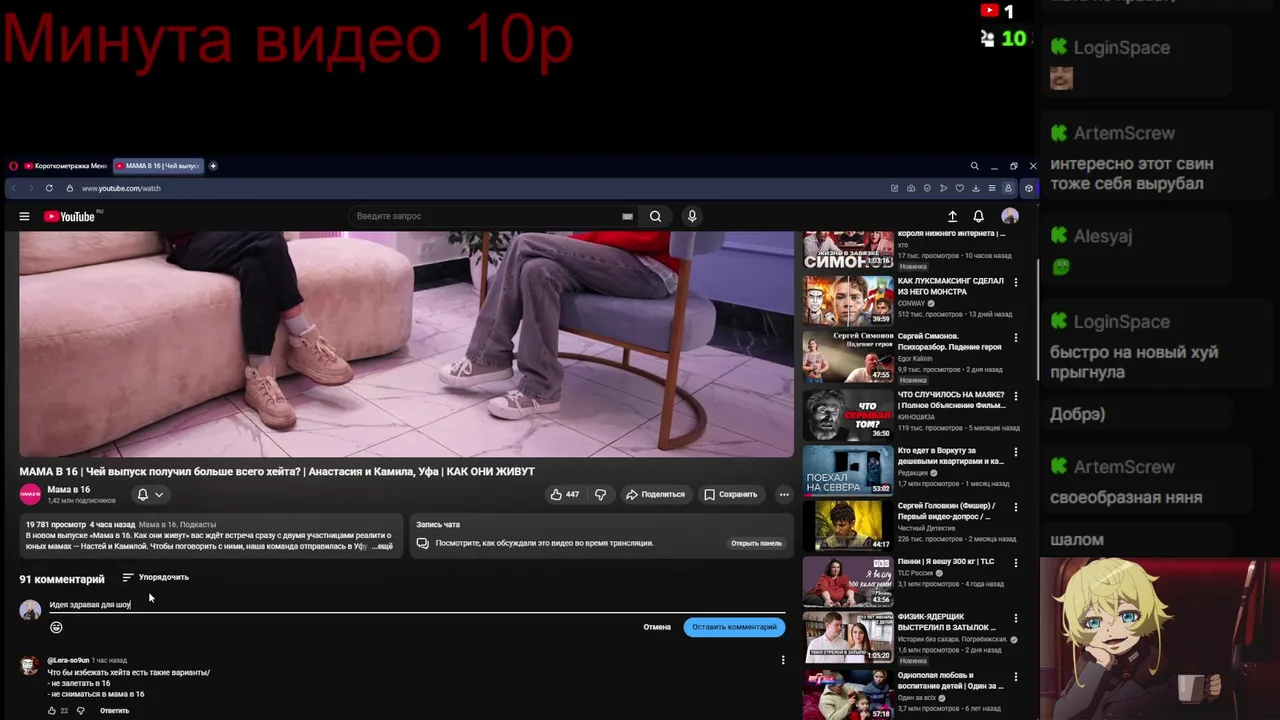
Task: Open a new browser tab
Action: coord(212,166)
